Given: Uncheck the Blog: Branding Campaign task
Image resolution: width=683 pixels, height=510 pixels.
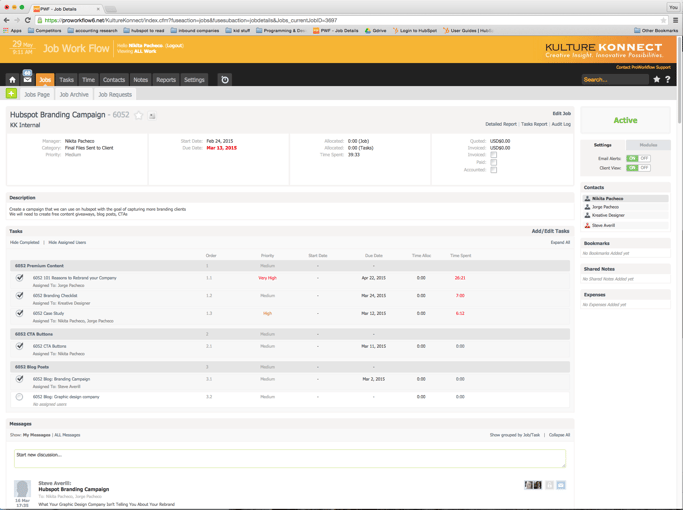Looking at the screenshot, I should (x=20, y=379).
